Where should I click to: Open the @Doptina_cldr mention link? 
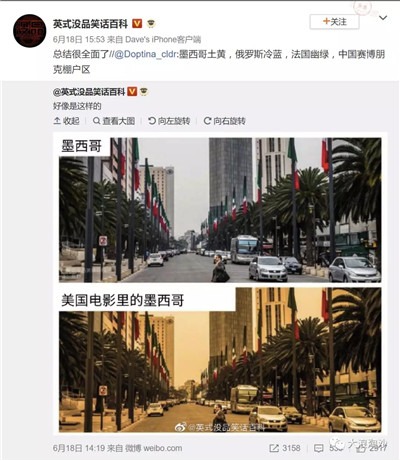145,54
